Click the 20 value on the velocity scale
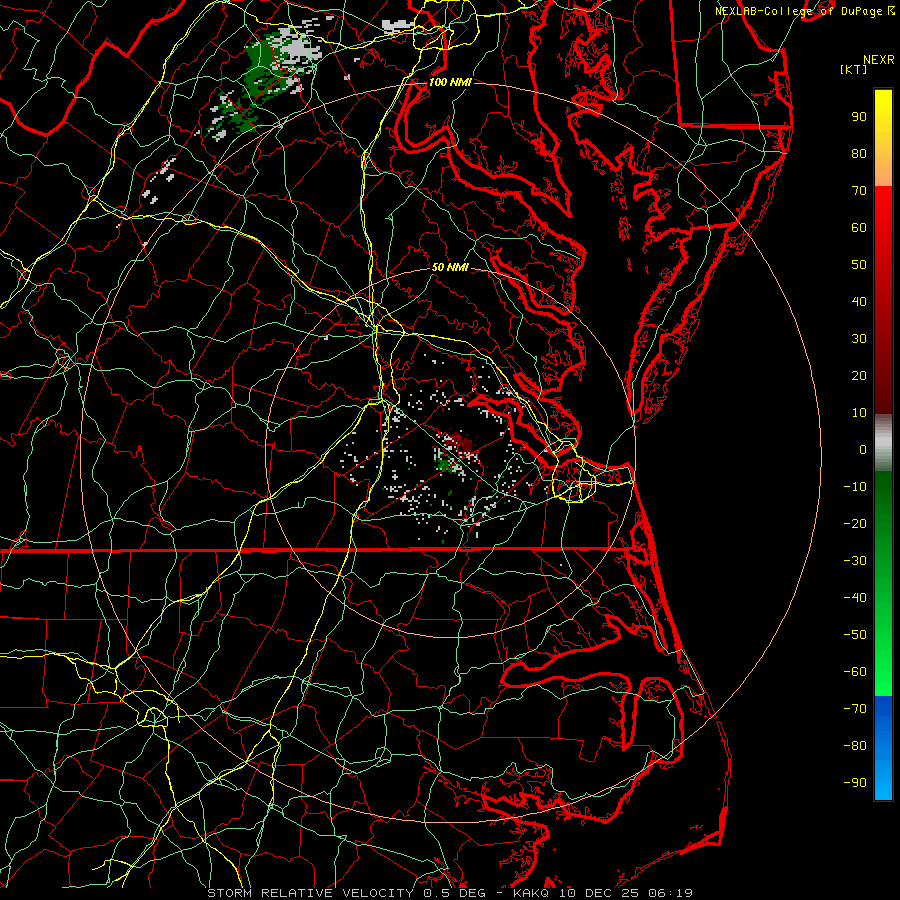The height and width of the screenshot is (900, 900). tap(859, 376)
